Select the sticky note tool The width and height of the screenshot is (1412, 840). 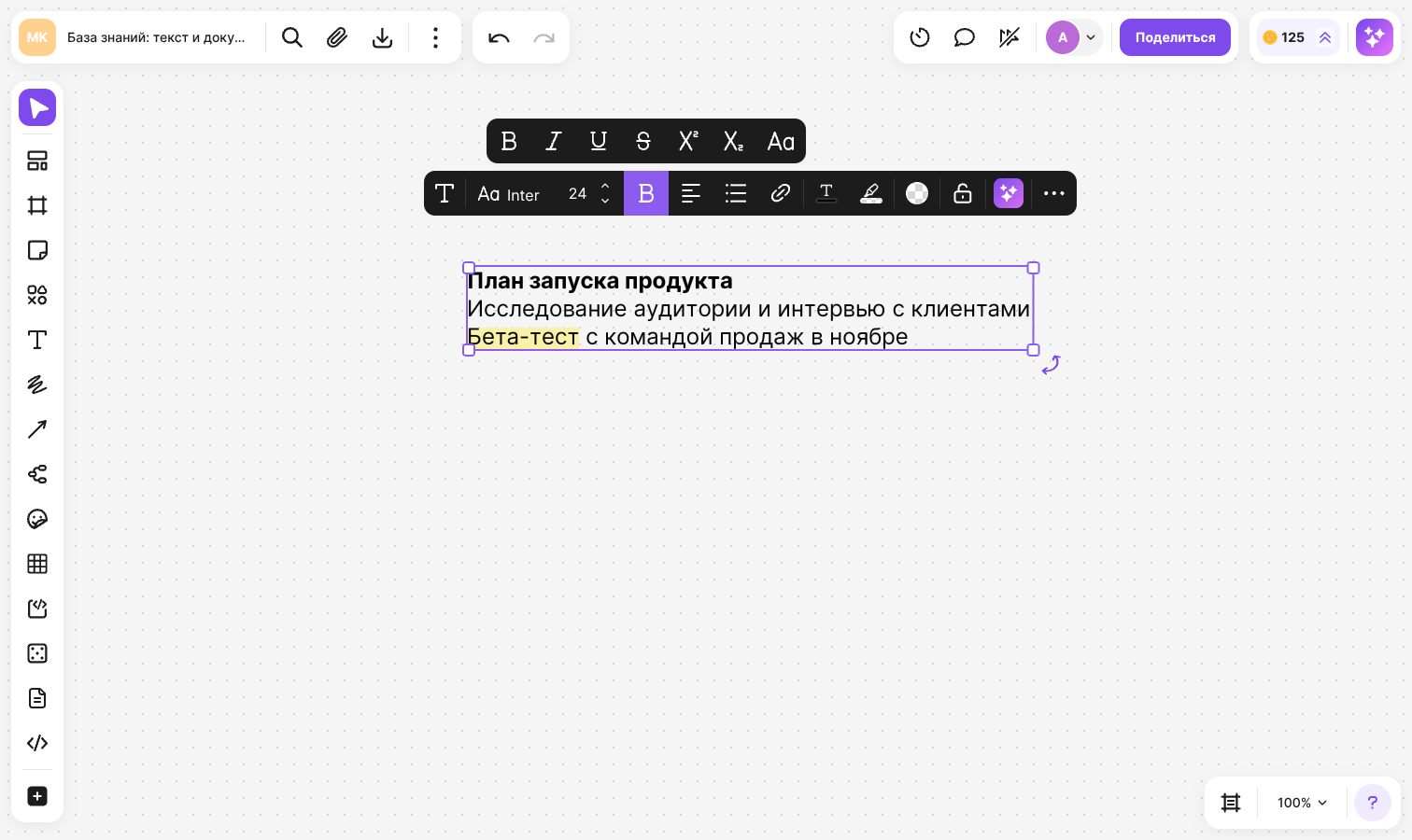pyautogui.click(x=37, y=250)
